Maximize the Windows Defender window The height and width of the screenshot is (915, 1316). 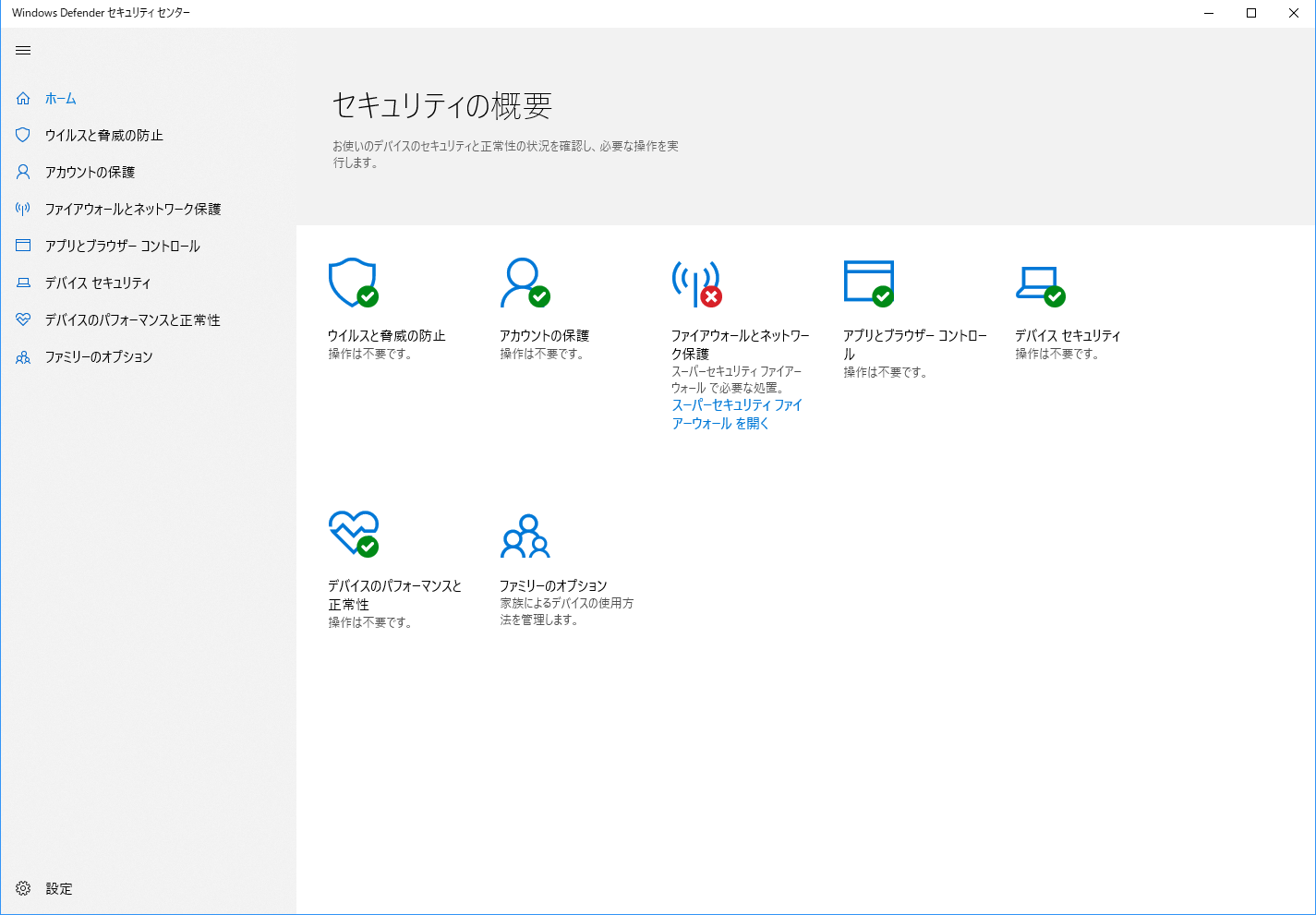(1251, 13)
